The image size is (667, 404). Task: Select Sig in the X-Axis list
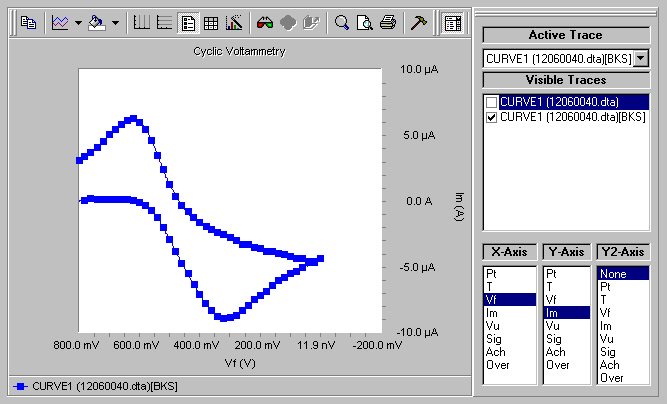(510, 339)
